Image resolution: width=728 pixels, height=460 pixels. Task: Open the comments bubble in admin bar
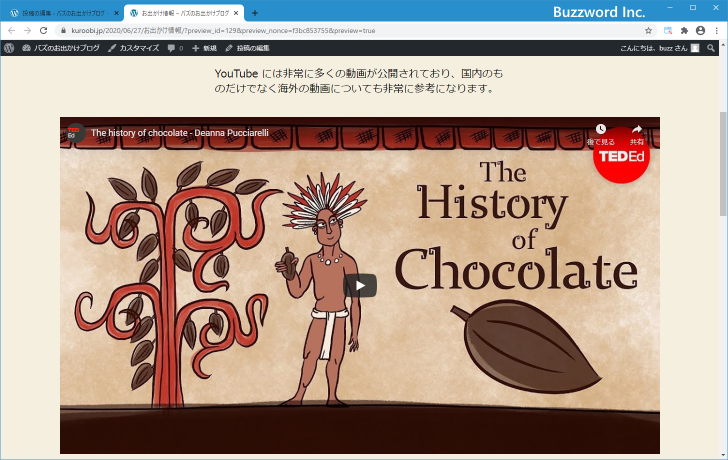175,48
